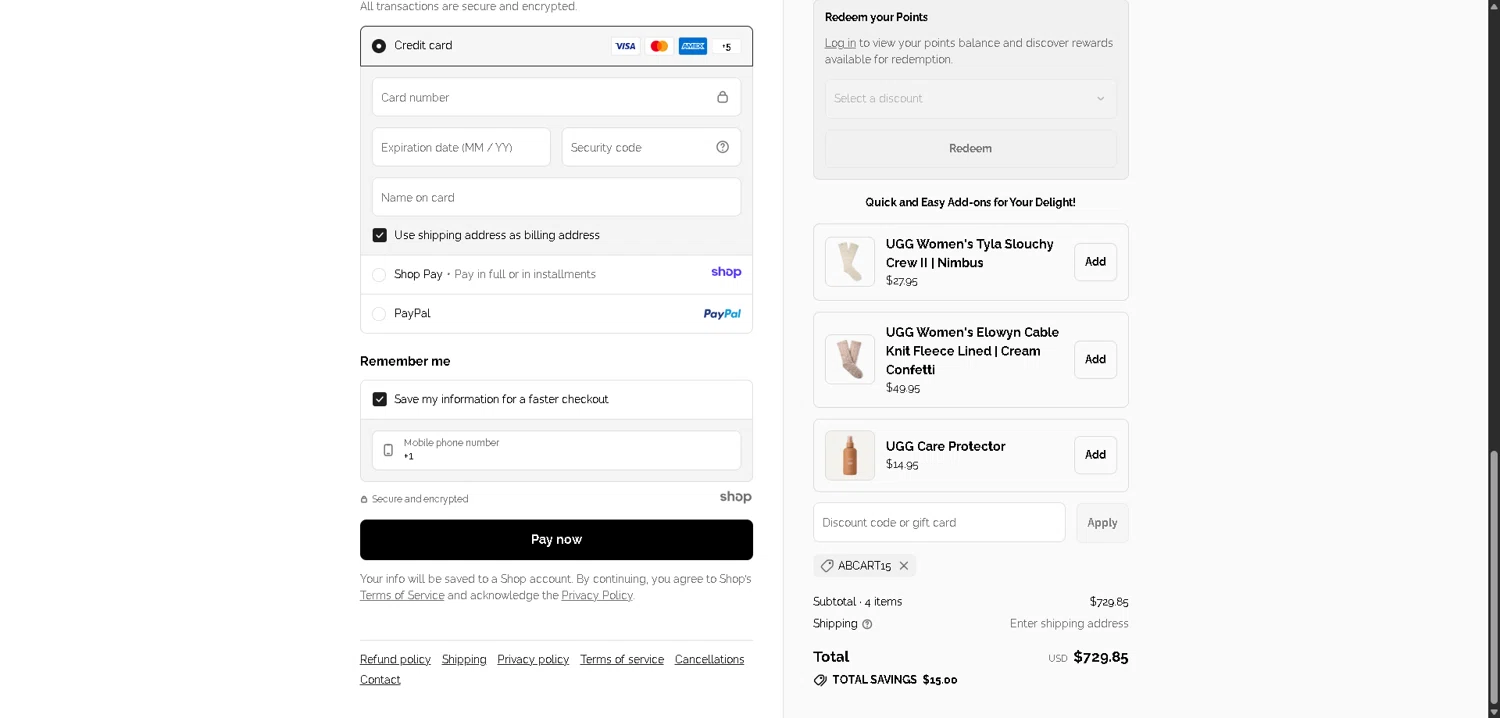
Task: Select Credit card payment option
Action: [x=379, y=46]
